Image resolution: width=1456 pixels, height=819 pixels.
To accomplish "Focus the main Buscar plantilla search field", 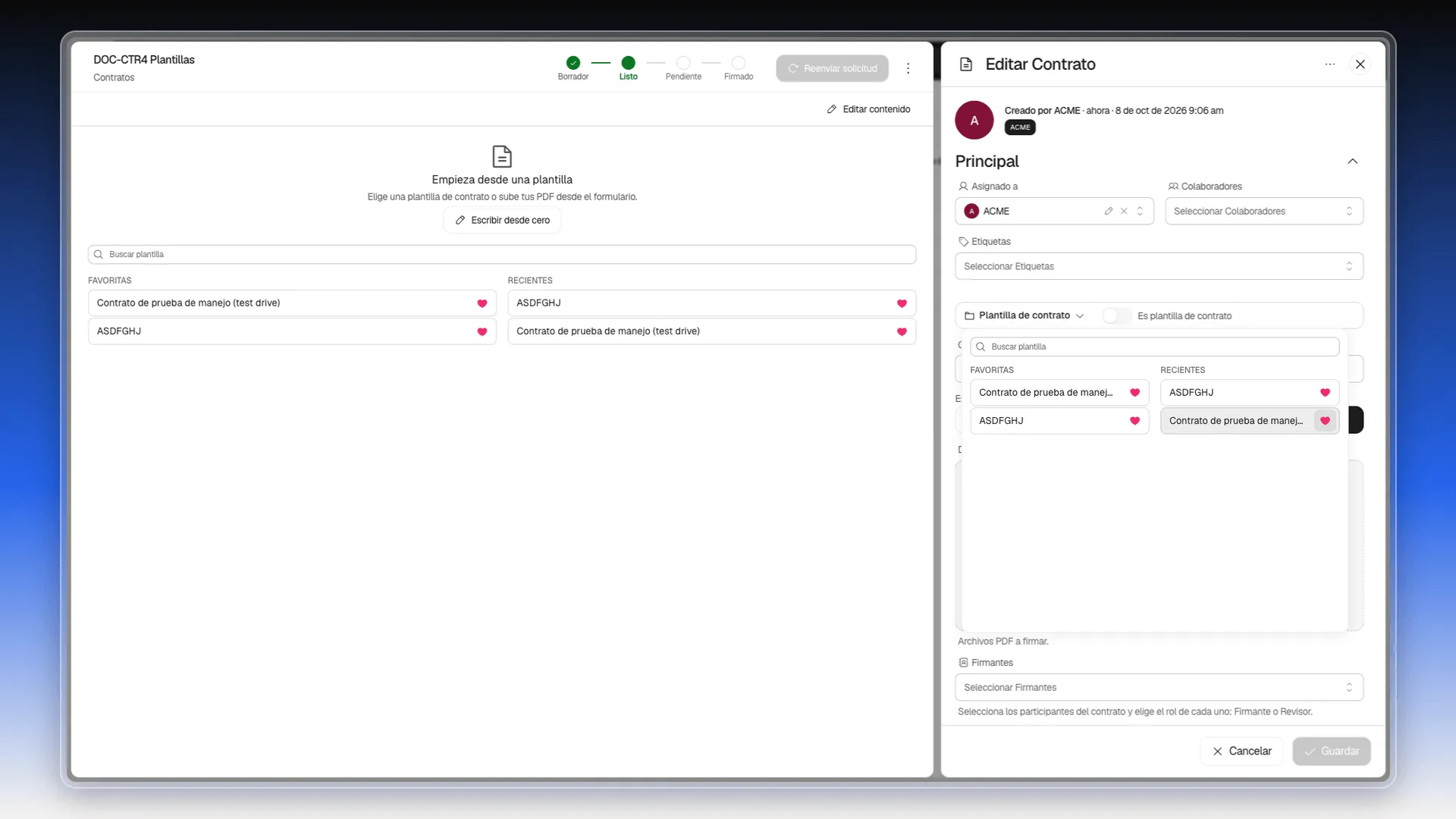I will pos(502,254).
